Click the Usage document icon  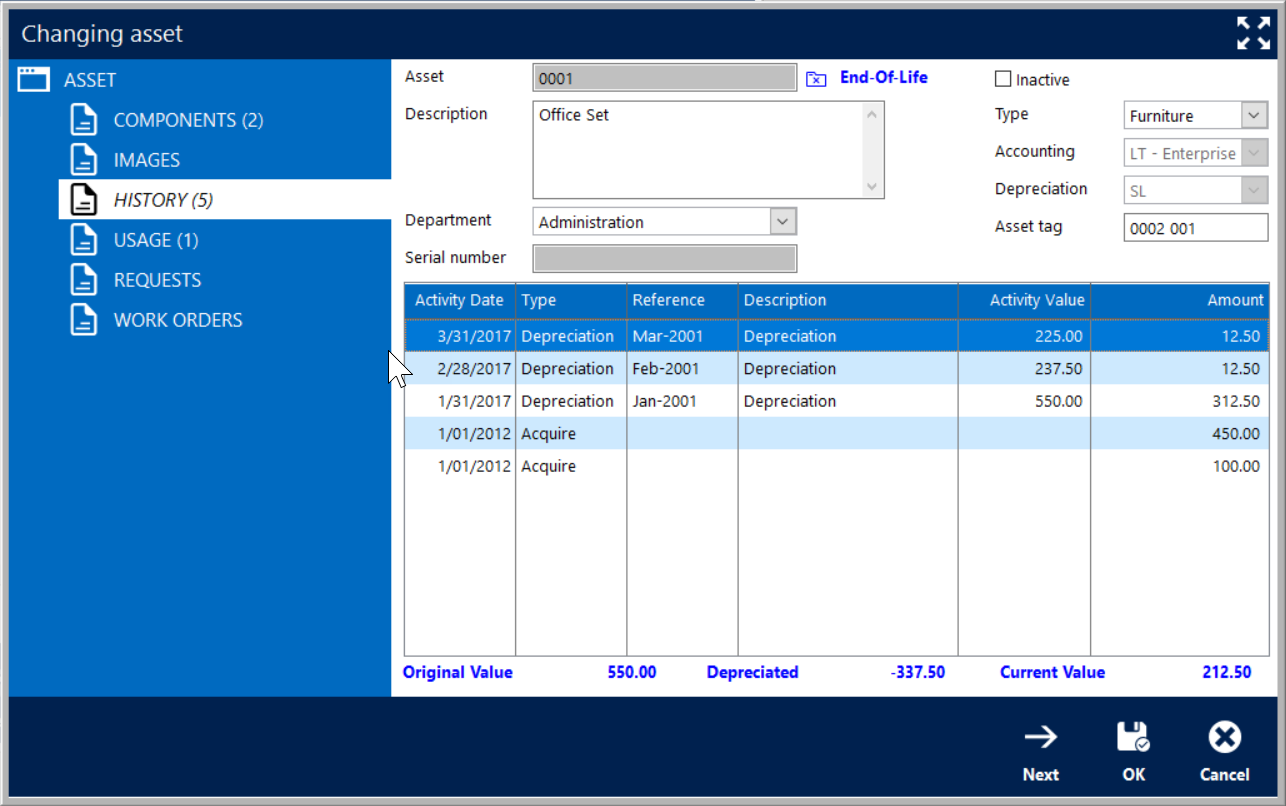(x=84, y=240)
